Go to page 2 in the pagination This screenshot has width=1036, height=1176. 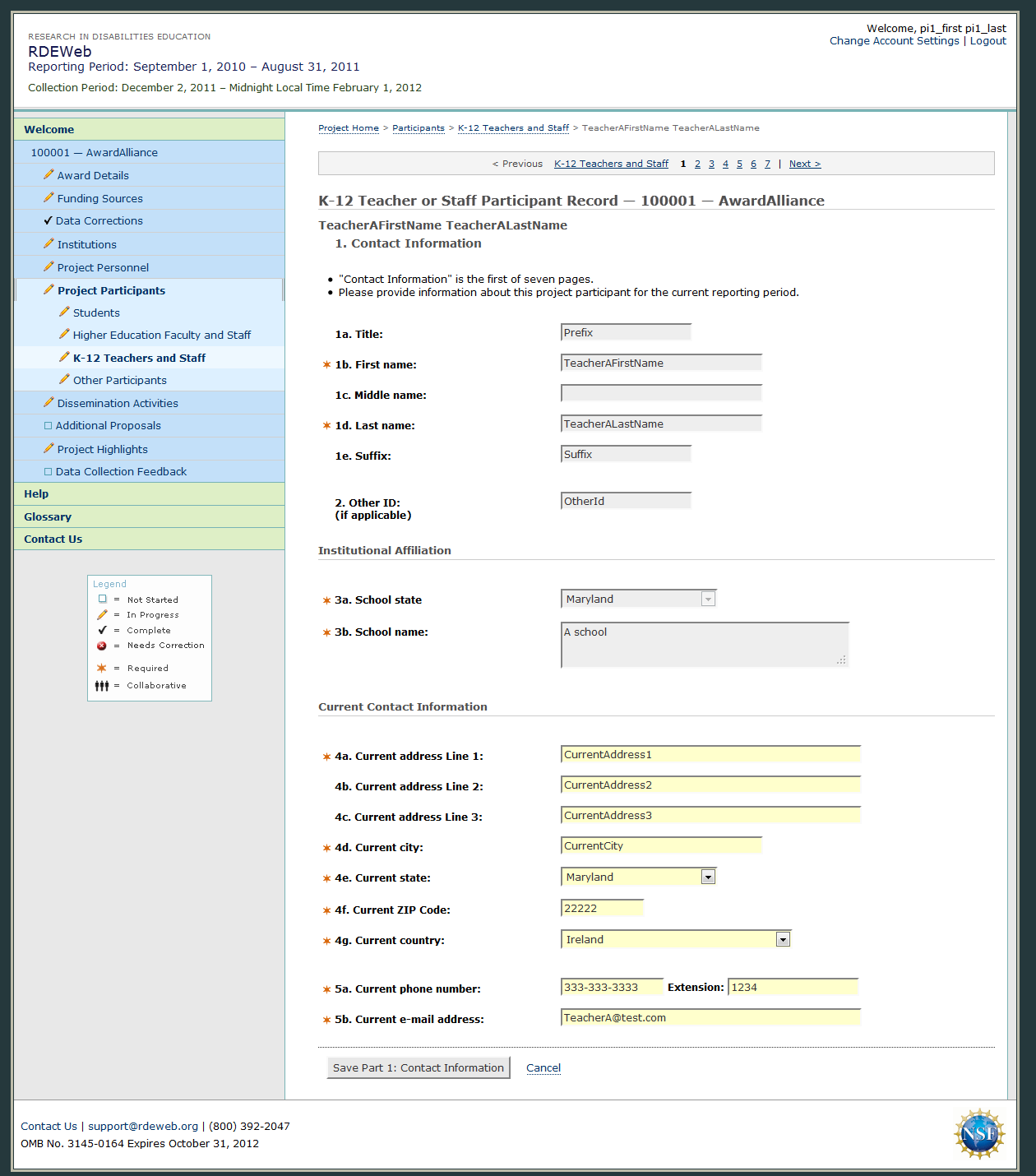(697, 164)
